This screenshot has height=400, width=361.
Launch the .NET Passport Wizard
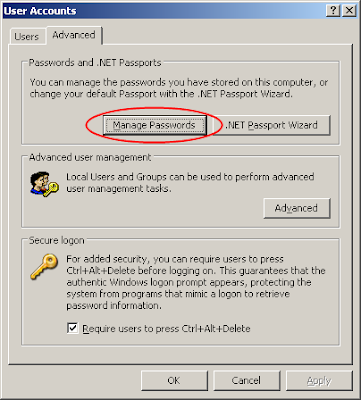(x=271, y=125)
